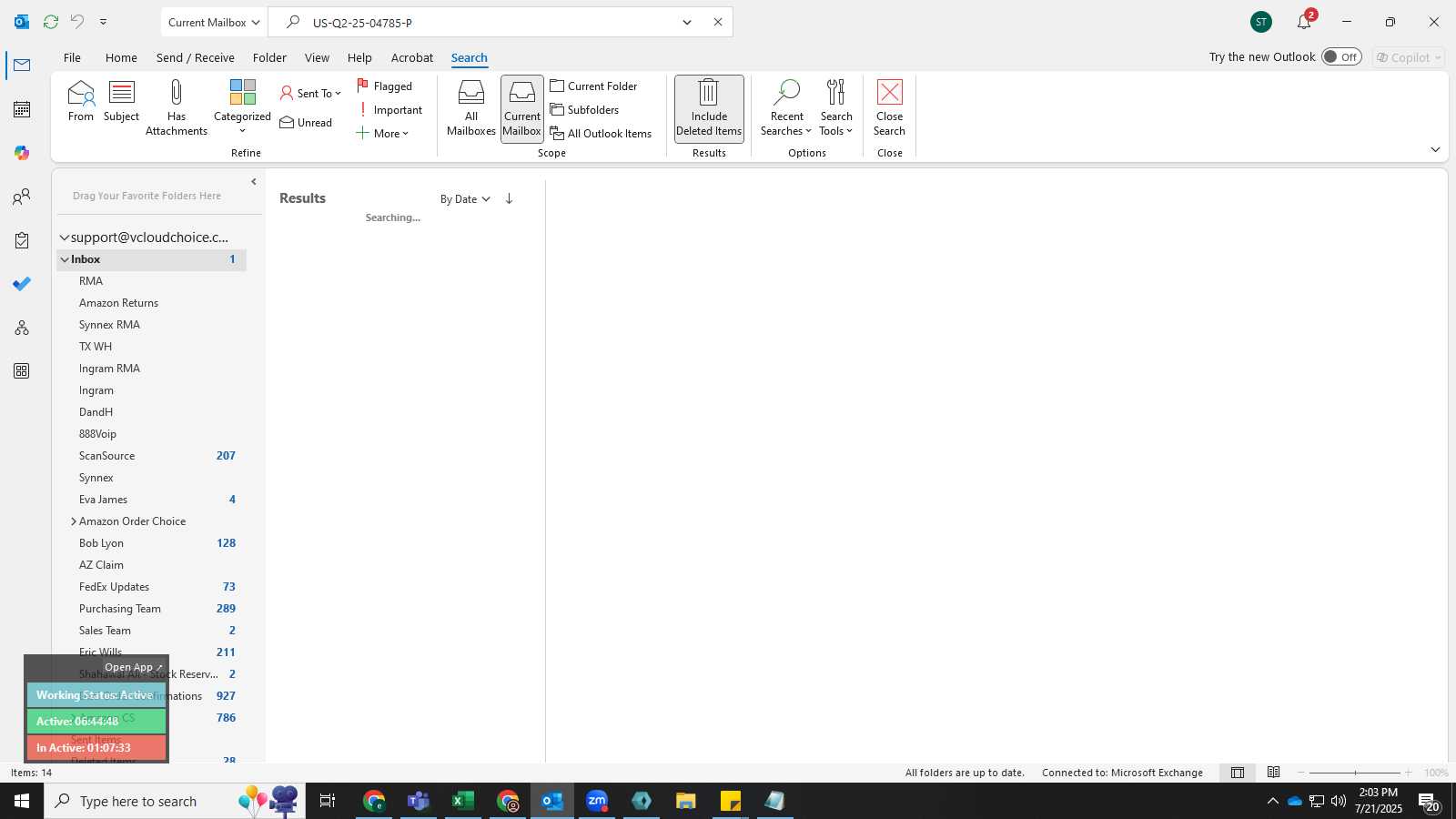The width and height of the screenshot is (1456, 819).
Task: Click the Send/Receive All Folders icon
Action: (51, 22)
